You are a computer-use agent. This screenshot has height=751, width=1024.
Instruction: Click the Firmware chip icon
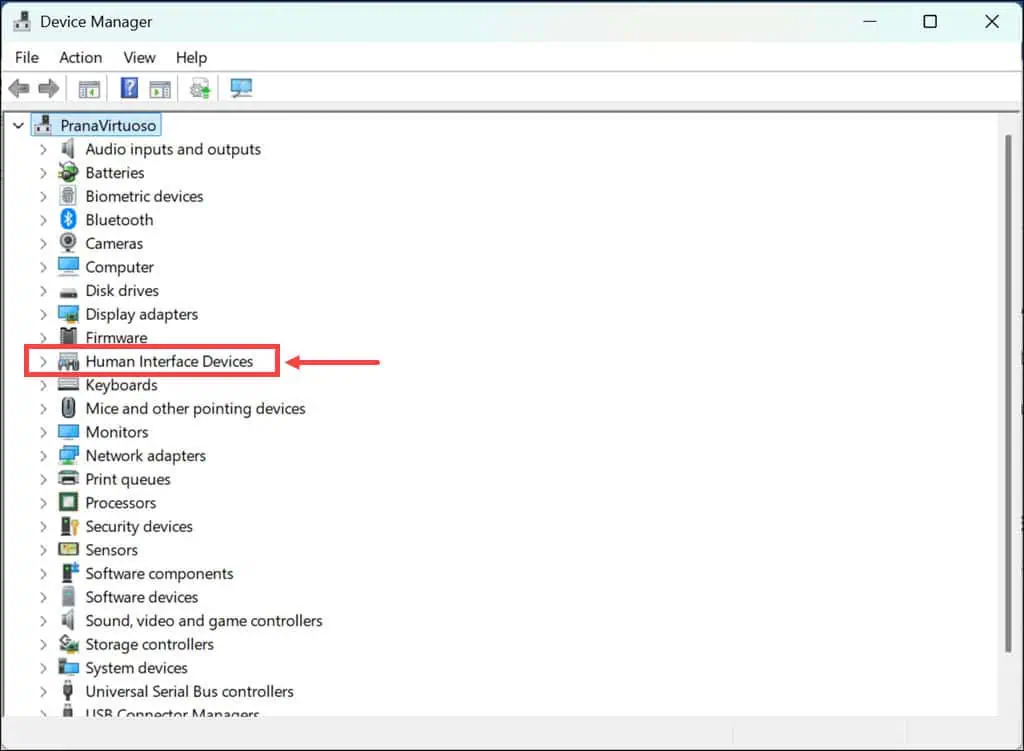[68, 336]
